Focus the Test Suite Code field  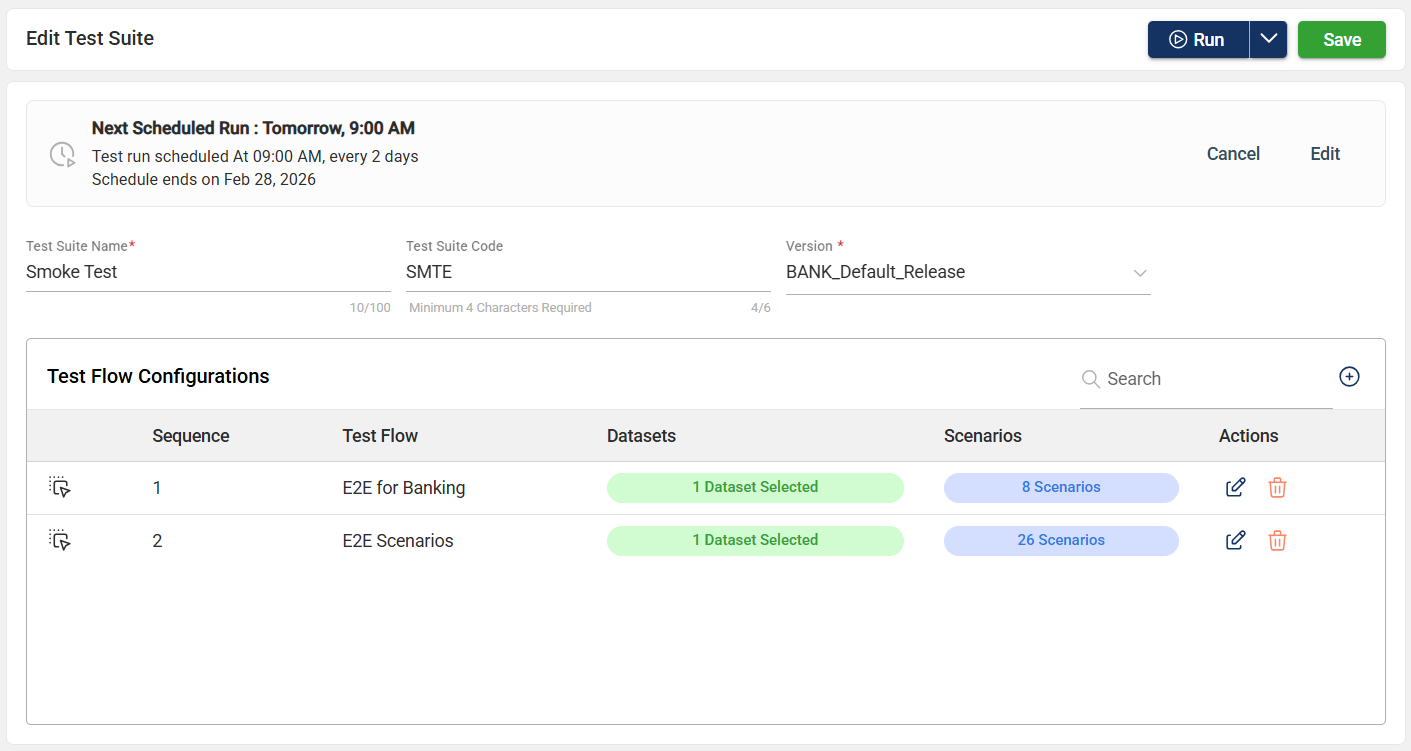click(588, 272)
